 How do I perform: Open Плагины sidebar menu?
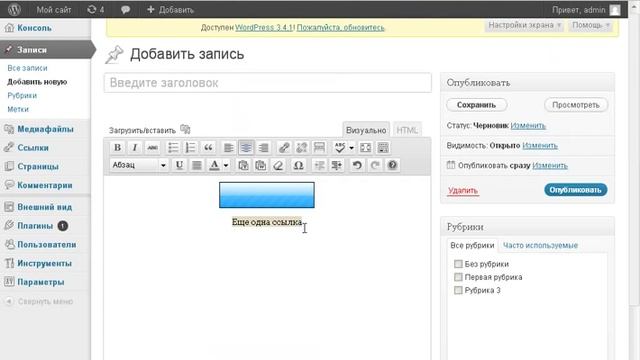coord(35,226)
